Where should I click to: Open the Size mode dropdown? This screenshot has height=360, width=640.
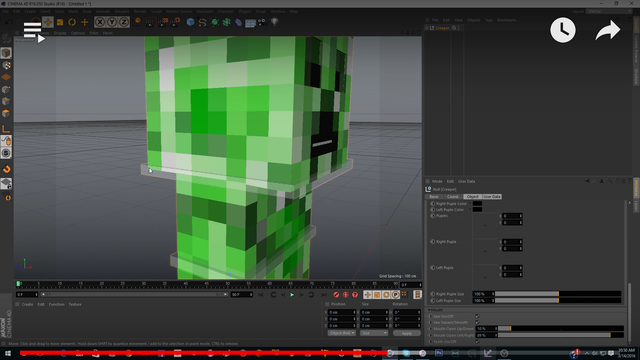click(x=374, y=333)
